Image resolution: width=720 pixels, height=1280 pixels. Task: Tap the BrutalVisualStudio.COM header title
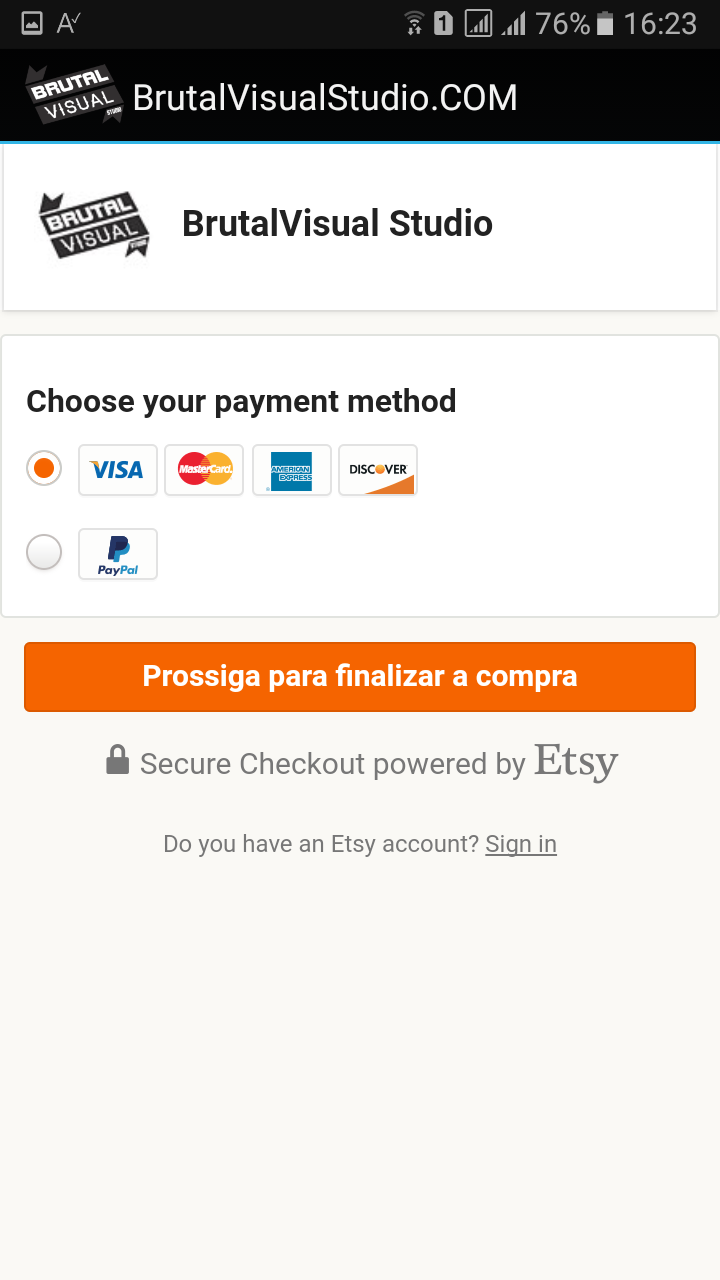click(x=325, y=98)
